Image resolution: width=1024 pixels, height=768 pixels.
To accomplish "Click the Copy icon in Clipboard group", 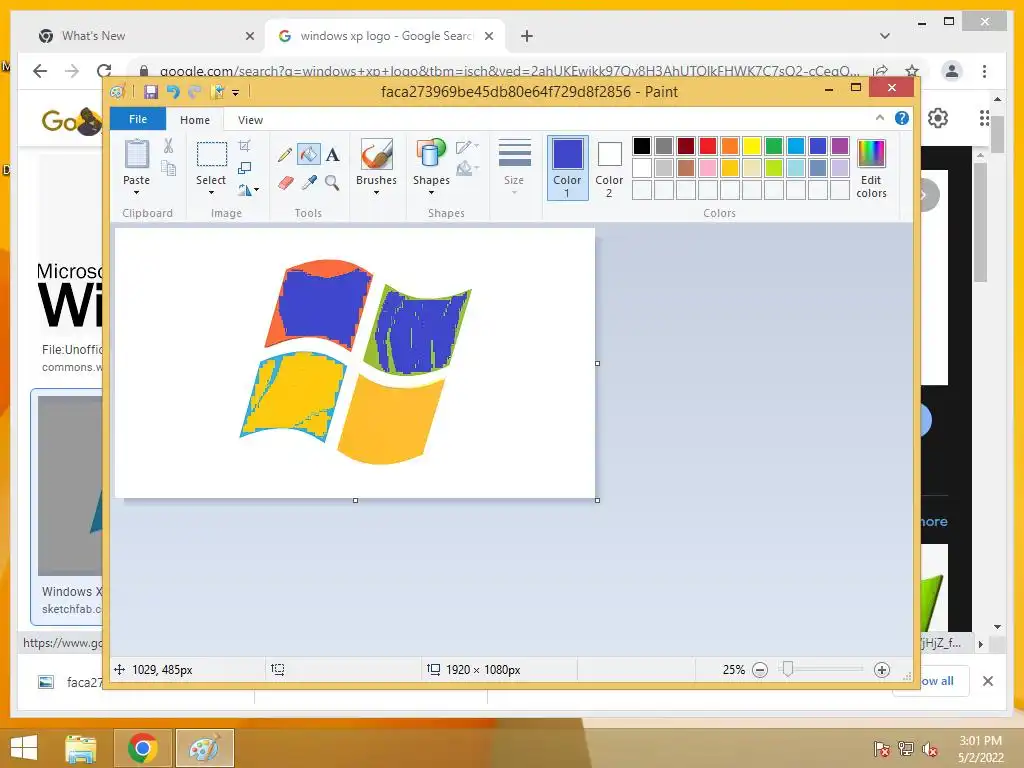I will (x=168, y=168).
